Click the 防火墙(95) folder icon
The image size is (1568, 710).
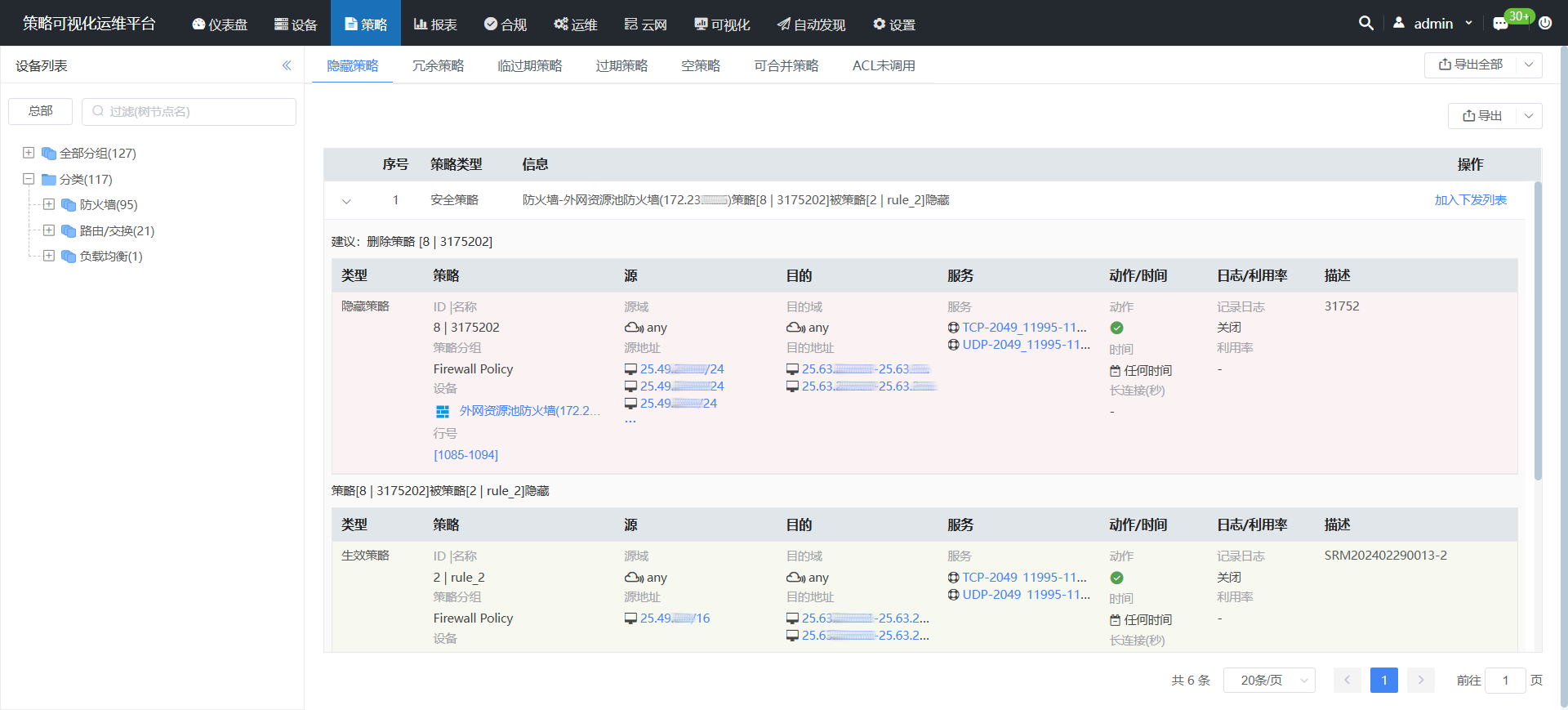pos(69,205)
